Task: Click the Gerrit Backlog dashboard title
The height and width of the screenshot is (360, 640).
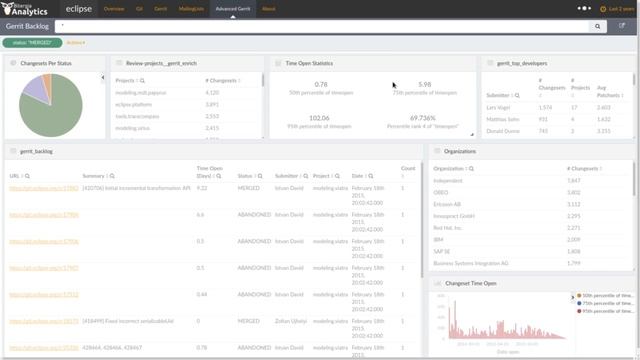Action: click(x=27, y=26)
